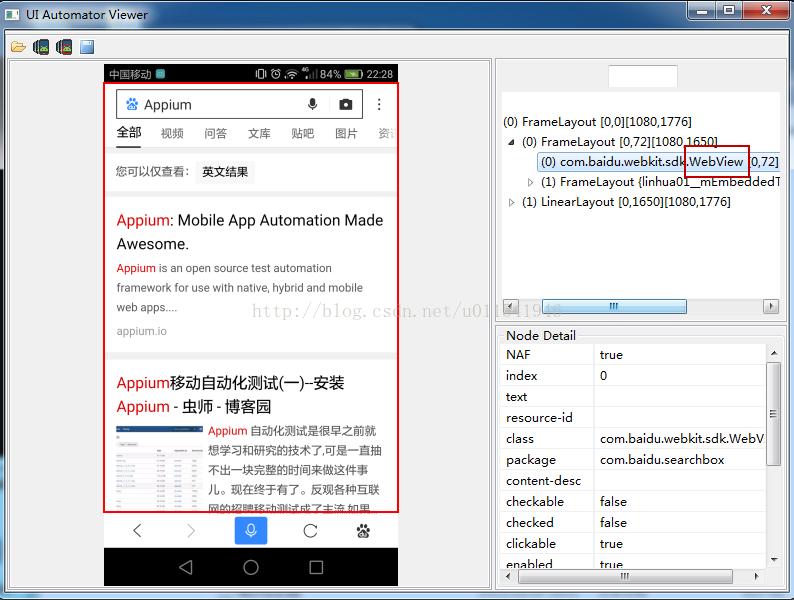Click the vibrate mode icon in the status bar

pyautogui.click(x=260, y=74)
